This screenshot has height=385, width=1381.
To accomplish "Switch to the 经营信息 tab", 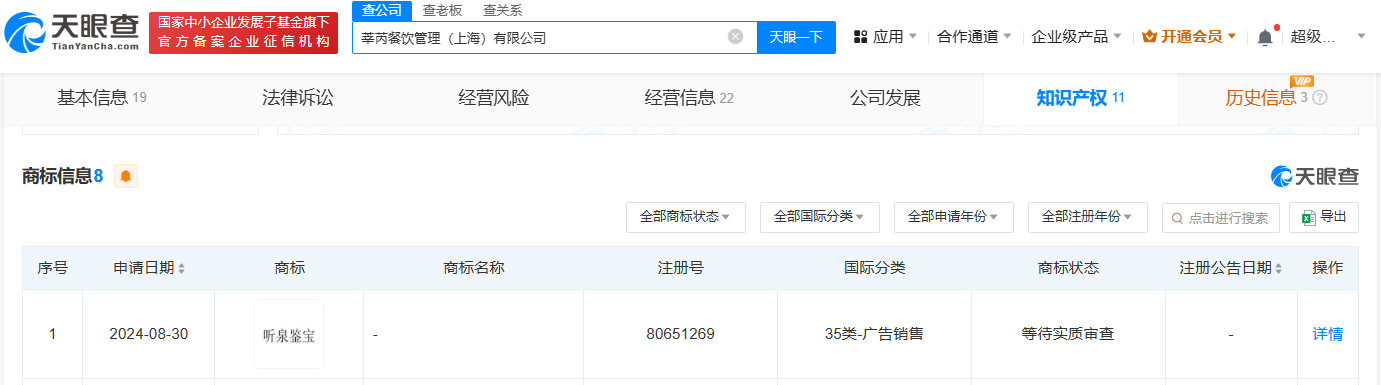I will 689,98.
